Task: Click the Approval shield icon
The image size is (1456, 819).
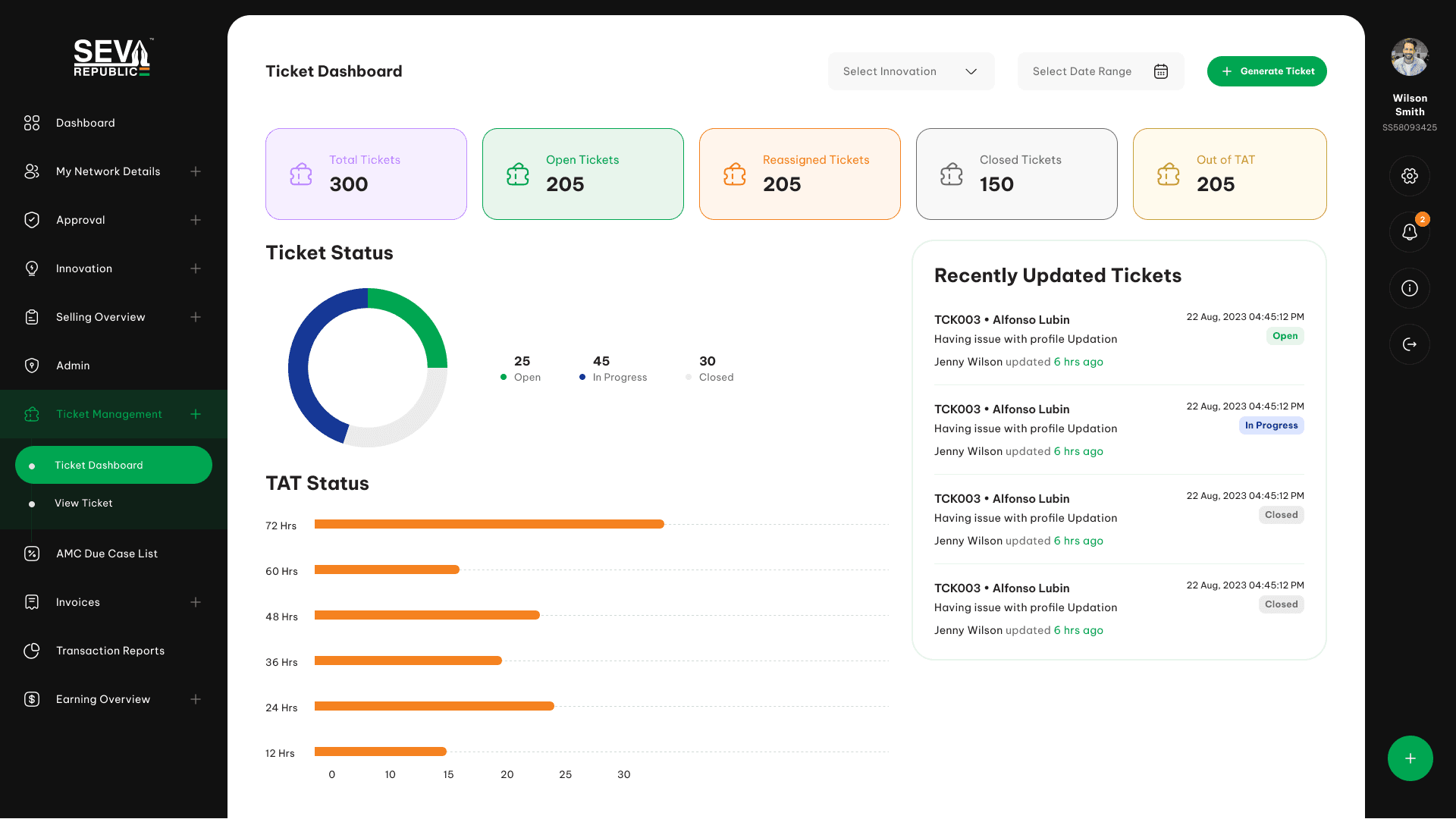Action: point(32,220)
